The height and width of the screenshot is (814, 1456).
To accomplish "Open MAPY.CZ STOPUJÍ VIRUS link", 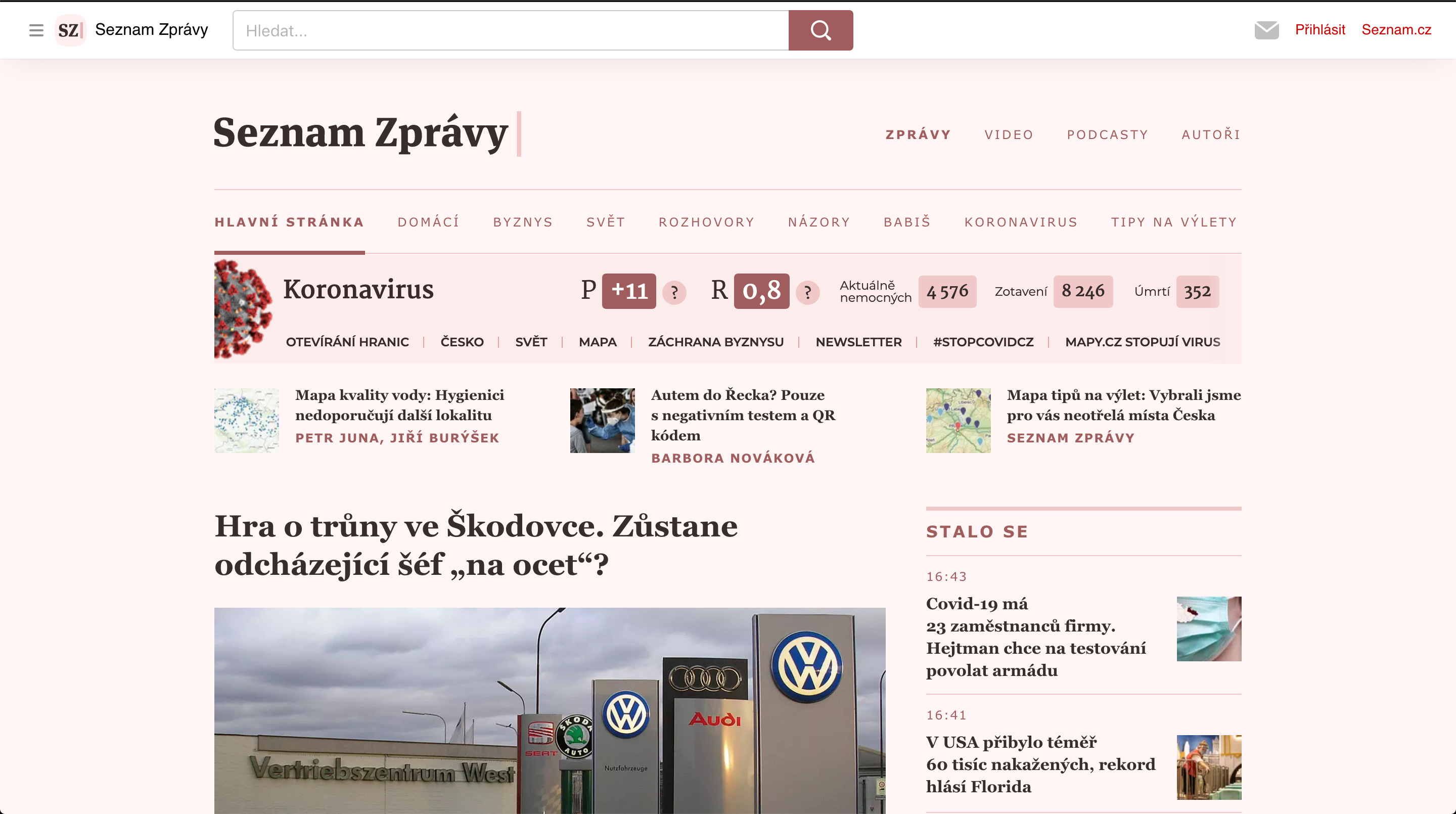I will pos(1143,342).
